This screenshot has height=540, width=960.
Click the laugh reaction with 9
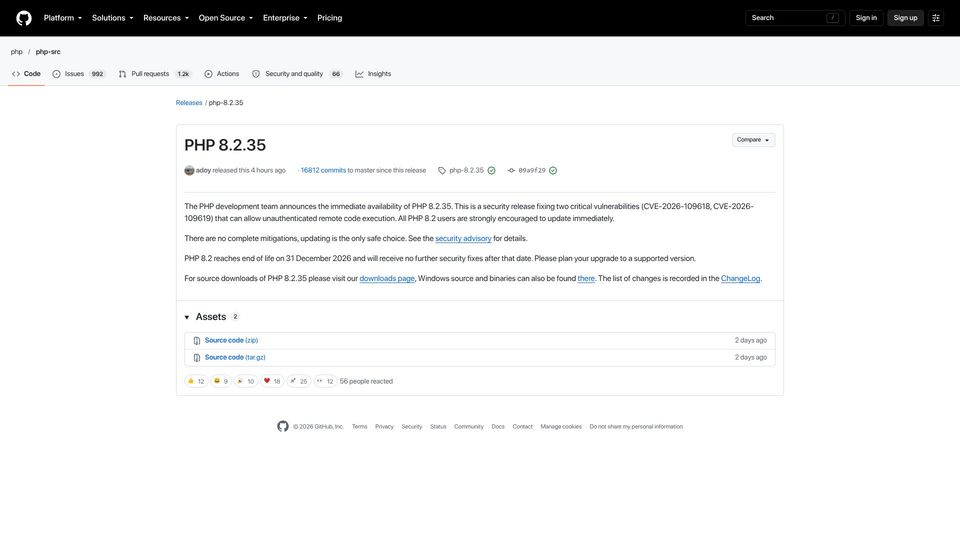[x=221, y=381]
